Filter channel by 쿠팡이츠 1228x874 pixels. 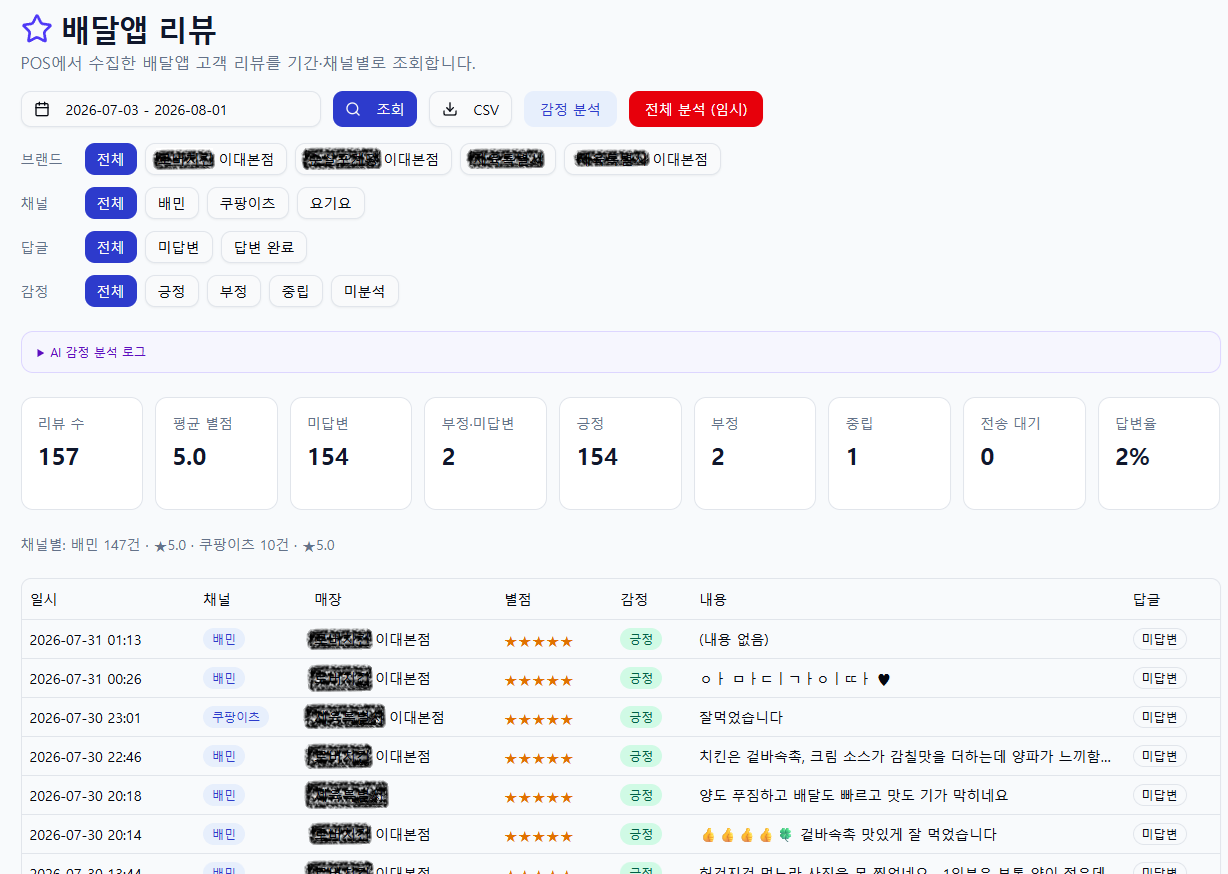(x=248, y=203)
